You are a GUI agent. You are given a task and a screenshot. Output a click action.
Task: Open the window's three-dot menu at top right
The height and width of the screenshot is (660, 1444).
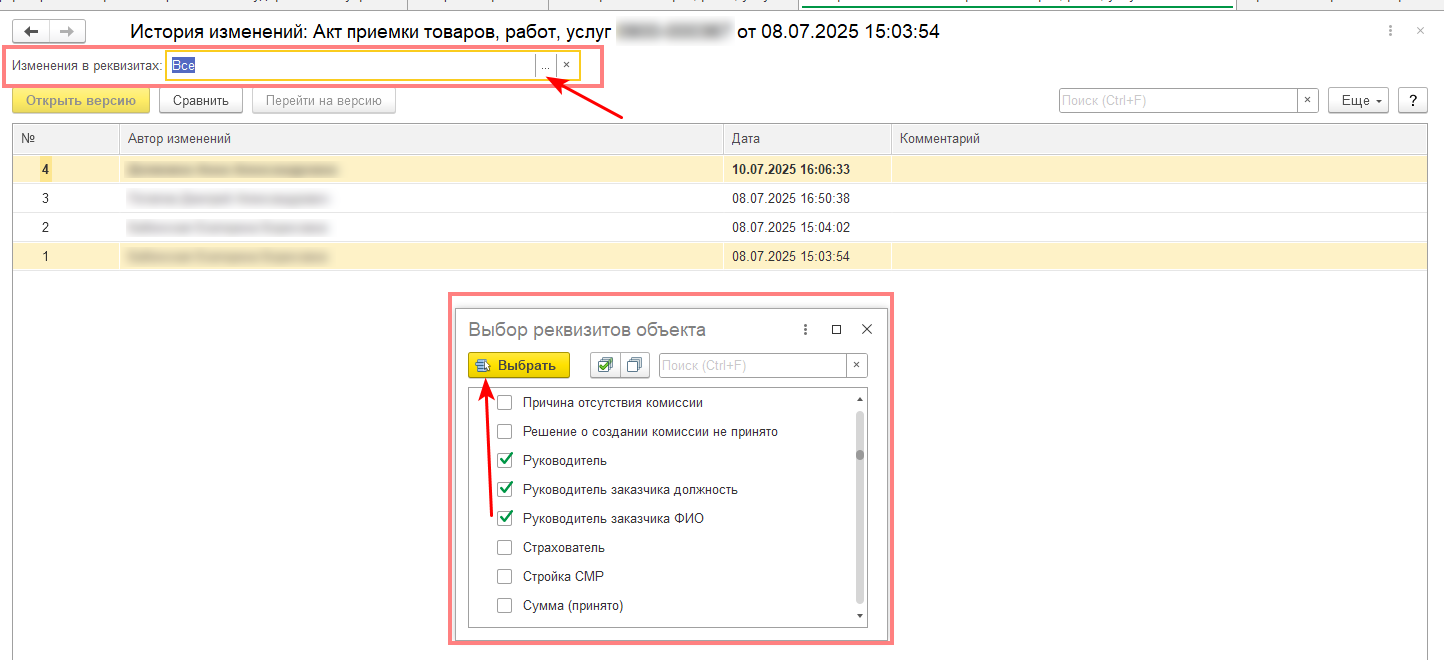click(1391, 31)
